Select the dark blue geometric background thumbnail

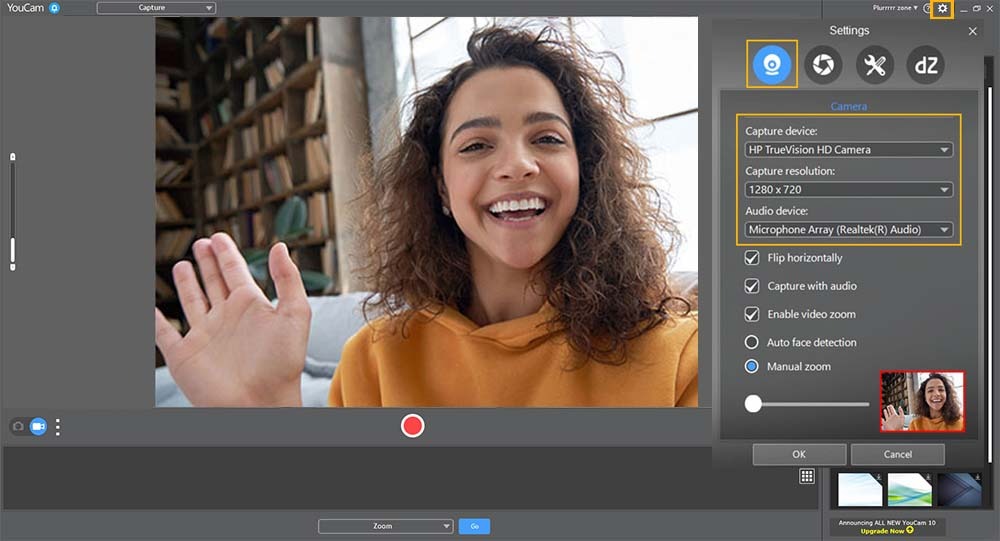pyautogui.click(x=959, y=489)
